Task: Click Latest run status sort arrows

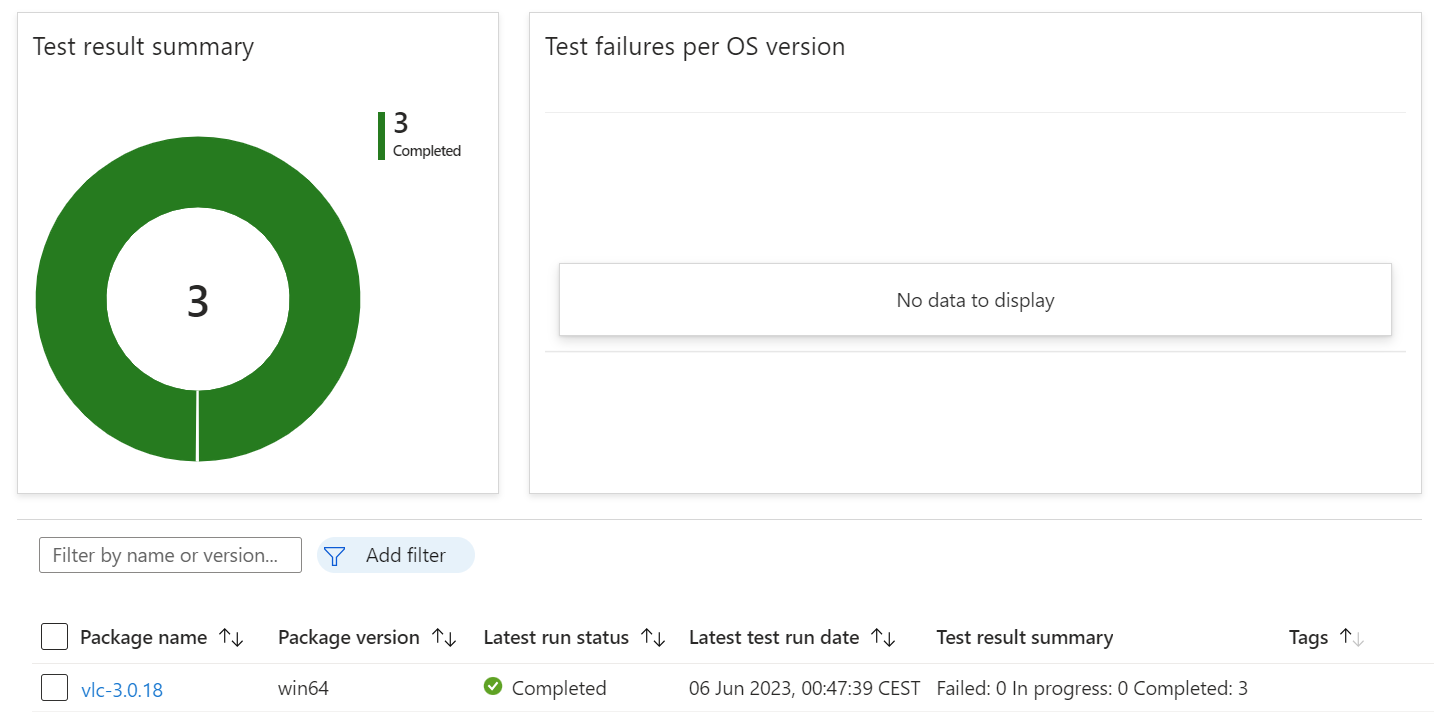Action: pyautogui.click(x=653, y=638)
